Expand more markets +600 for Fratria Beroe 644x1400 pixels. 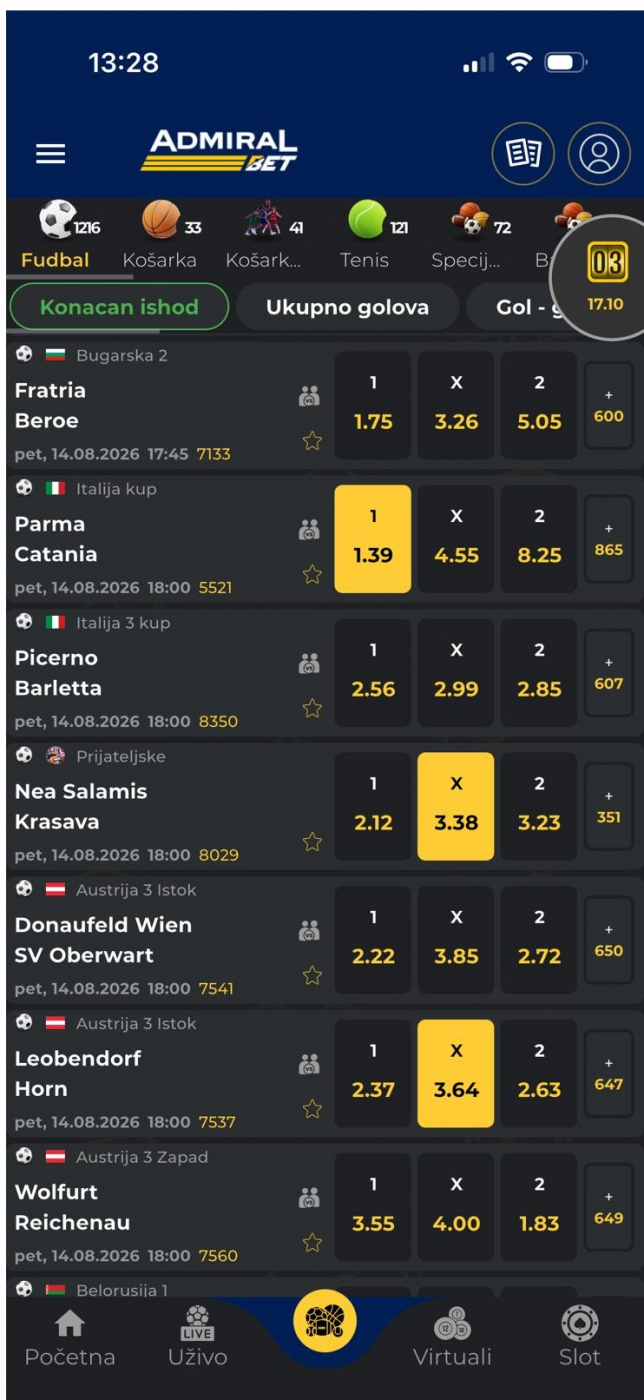[x=608, y=405]
